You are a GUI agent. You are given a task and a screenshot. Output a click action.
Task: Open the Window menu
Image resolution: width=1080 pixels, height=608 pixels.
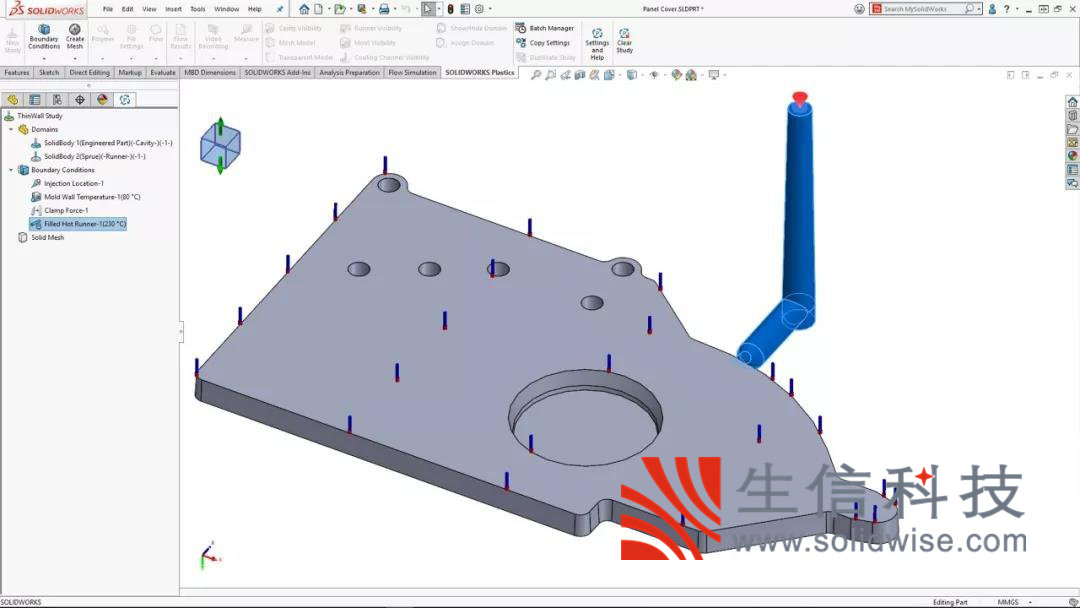[x=227, y=9]
